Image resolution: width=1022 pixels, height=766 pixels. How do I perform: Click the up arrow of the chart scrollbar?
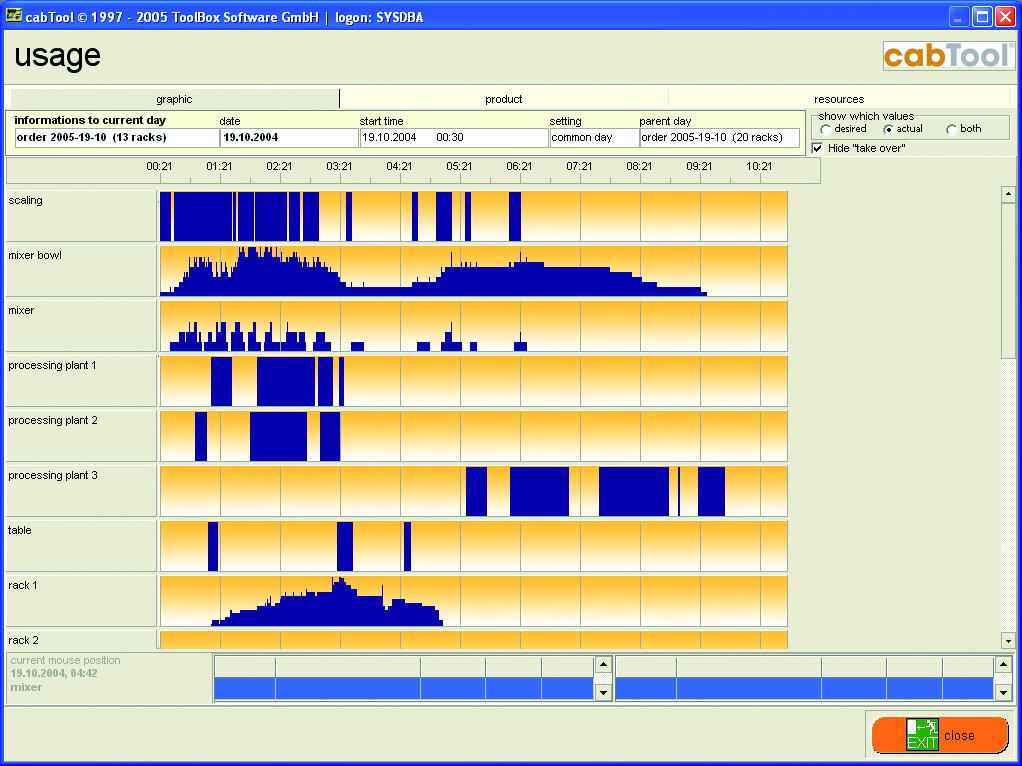click(x=1008, y=194)
